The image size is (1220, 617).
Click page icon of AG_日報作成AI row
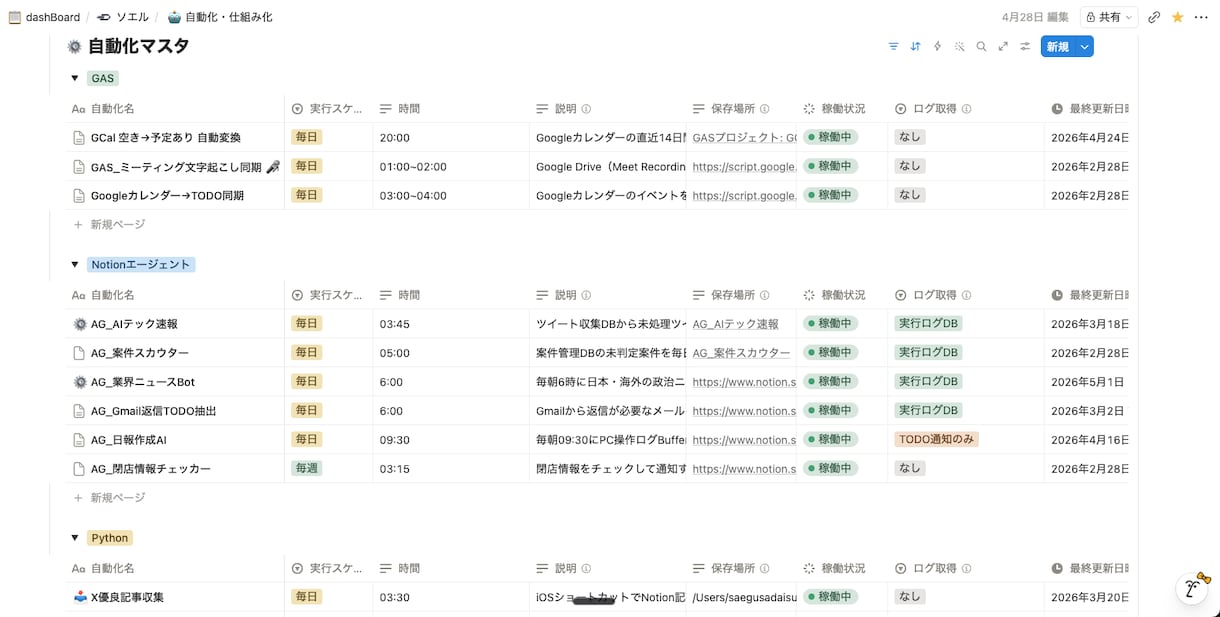79,439
